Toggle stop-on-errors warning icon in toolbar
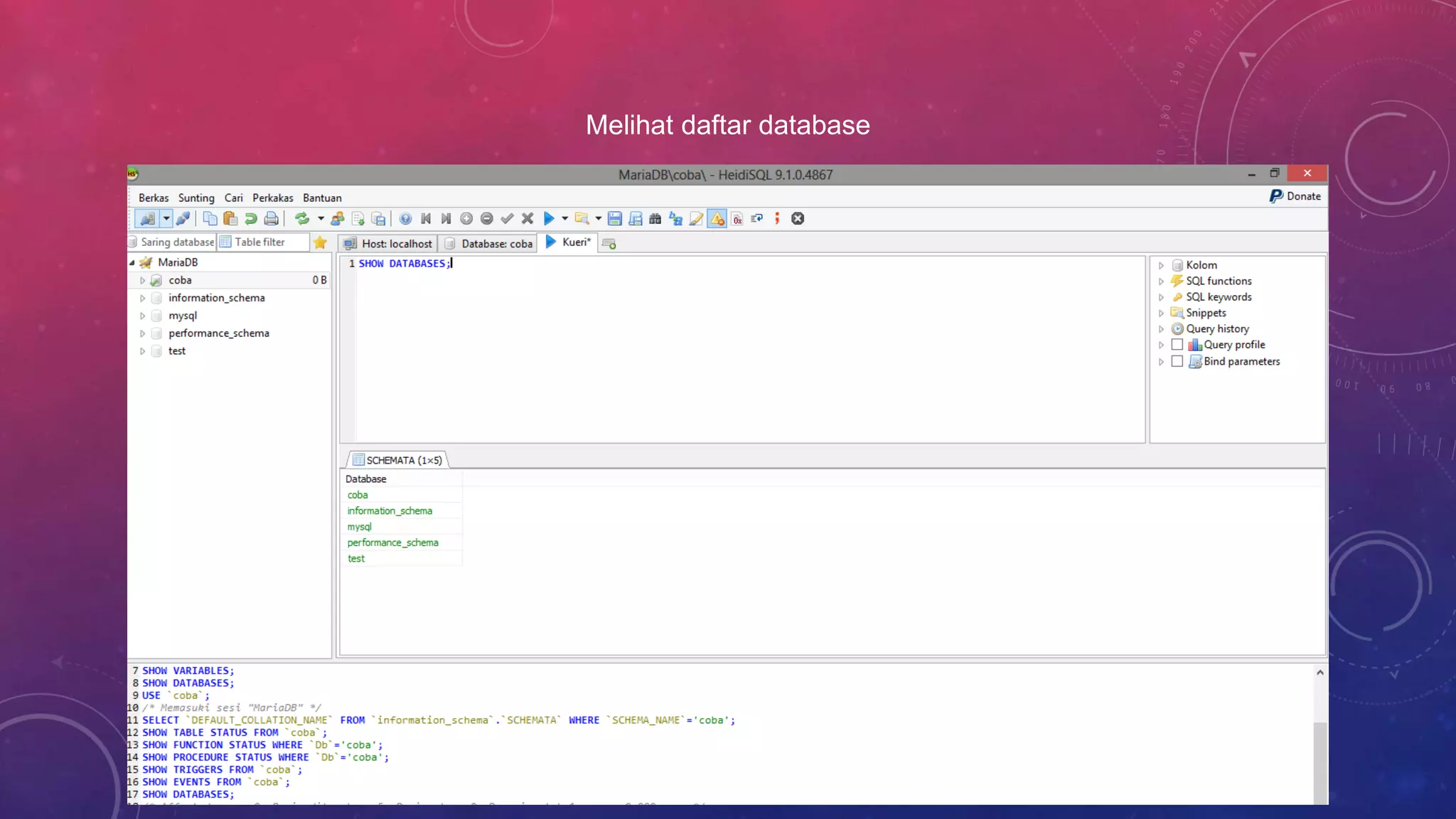 point(717,218)
